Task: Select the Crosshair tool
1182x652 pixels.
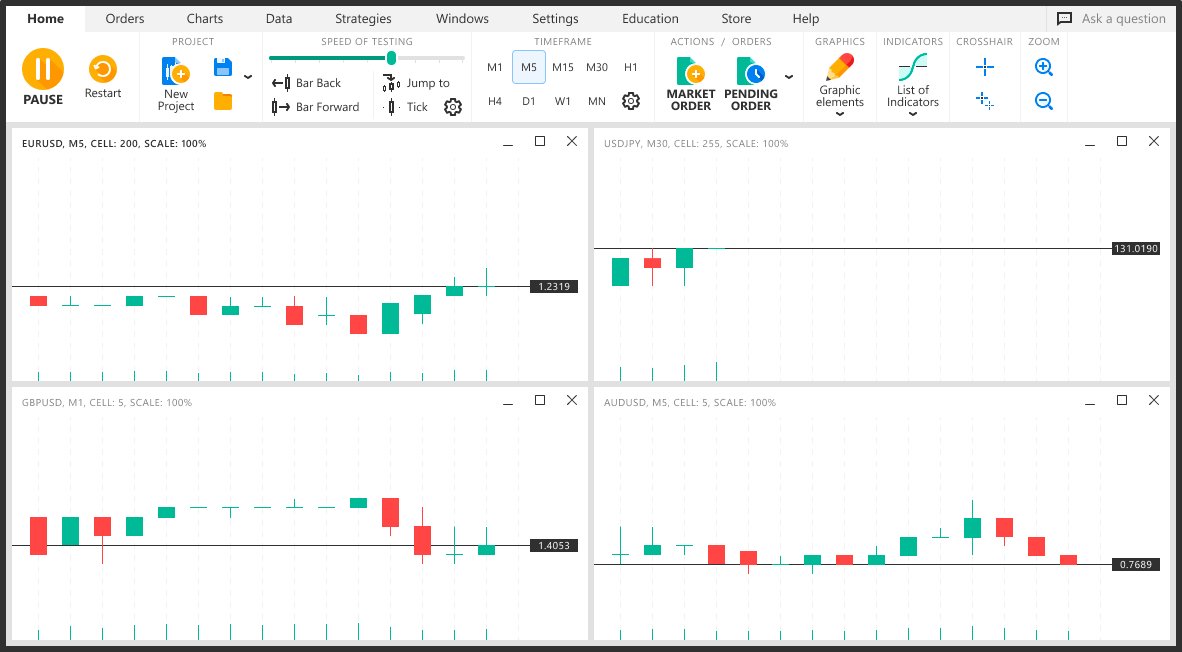Action: (x=984, y=66)
